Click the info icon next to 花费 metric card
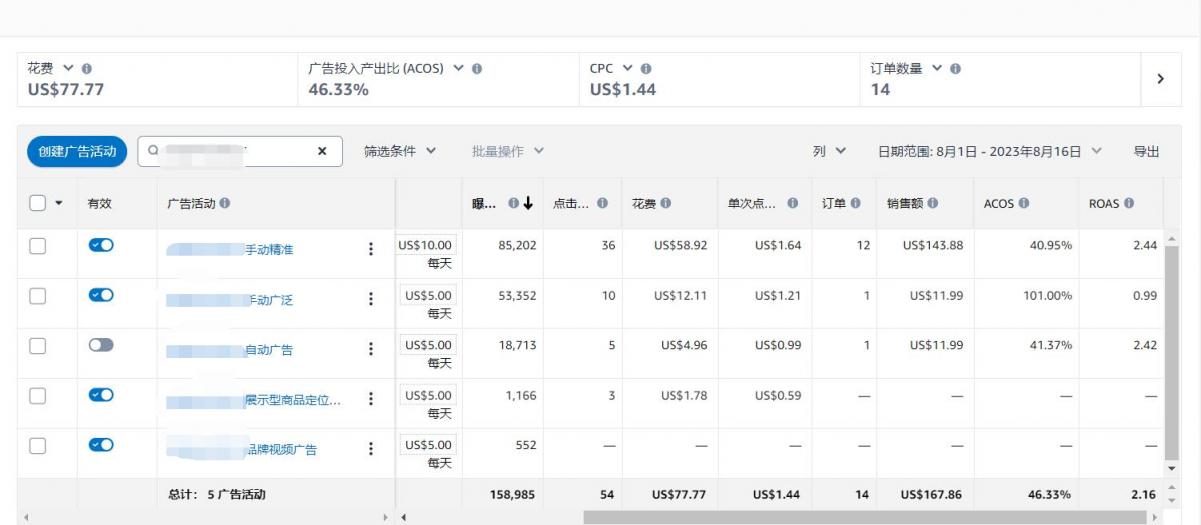Image resolution: width=1201 pixels, height=525 pixels. point(87,69)
